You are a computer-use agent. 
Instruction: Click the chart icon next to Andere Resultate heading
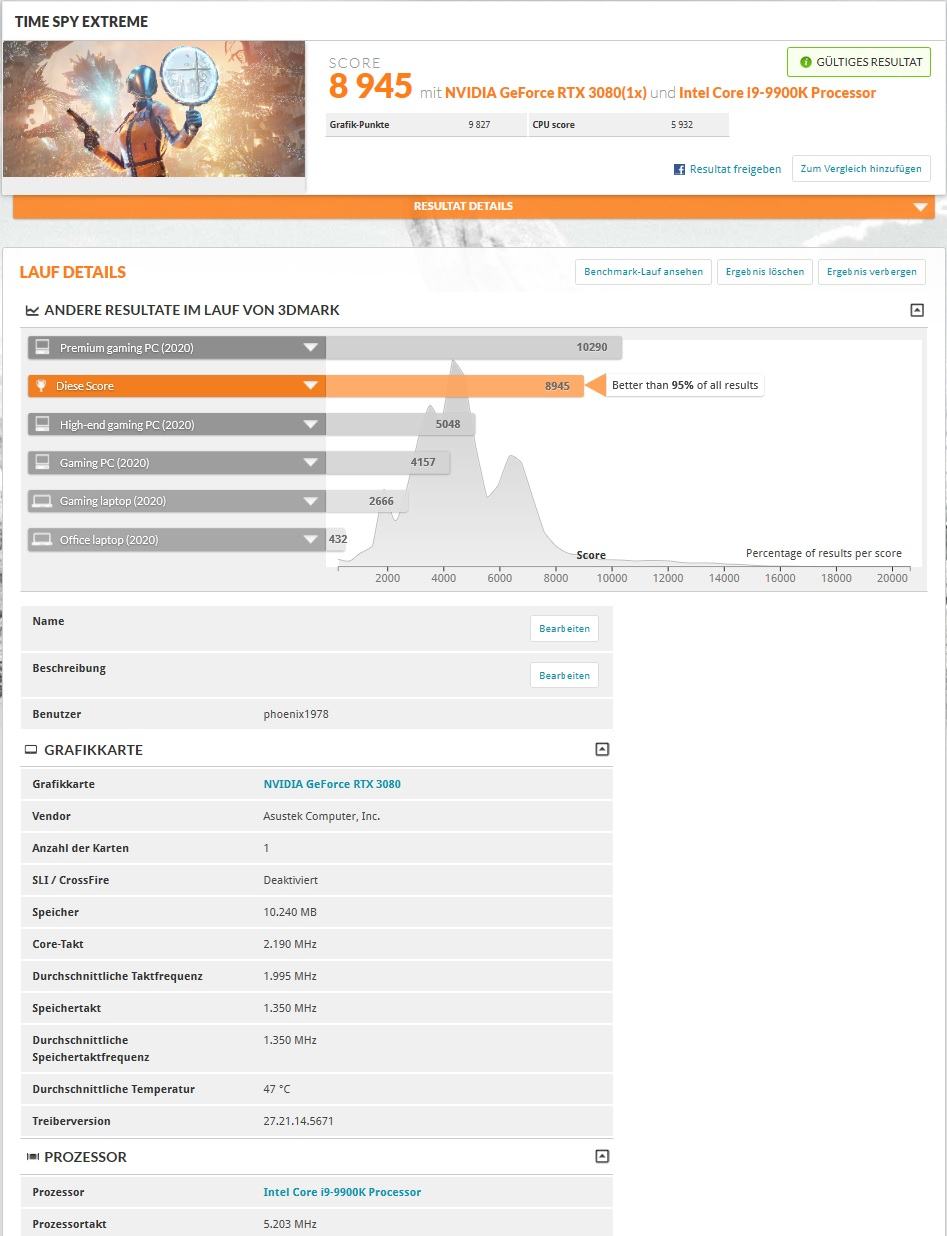[32, 311]
